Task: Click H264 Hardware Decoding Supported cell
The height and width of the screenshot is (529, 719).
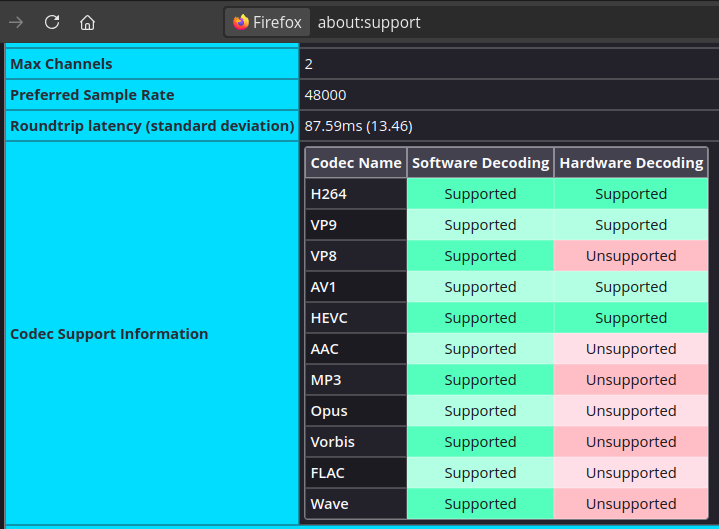Action: pyautogui.click(x=631, y=194)
